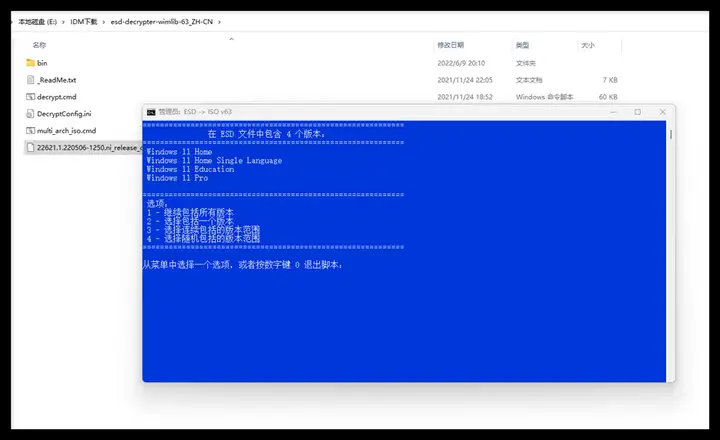Select the decrypt.cmd file name
This screenshot has height=440, width=720.
pyautogui.click(x=56, y=97)
